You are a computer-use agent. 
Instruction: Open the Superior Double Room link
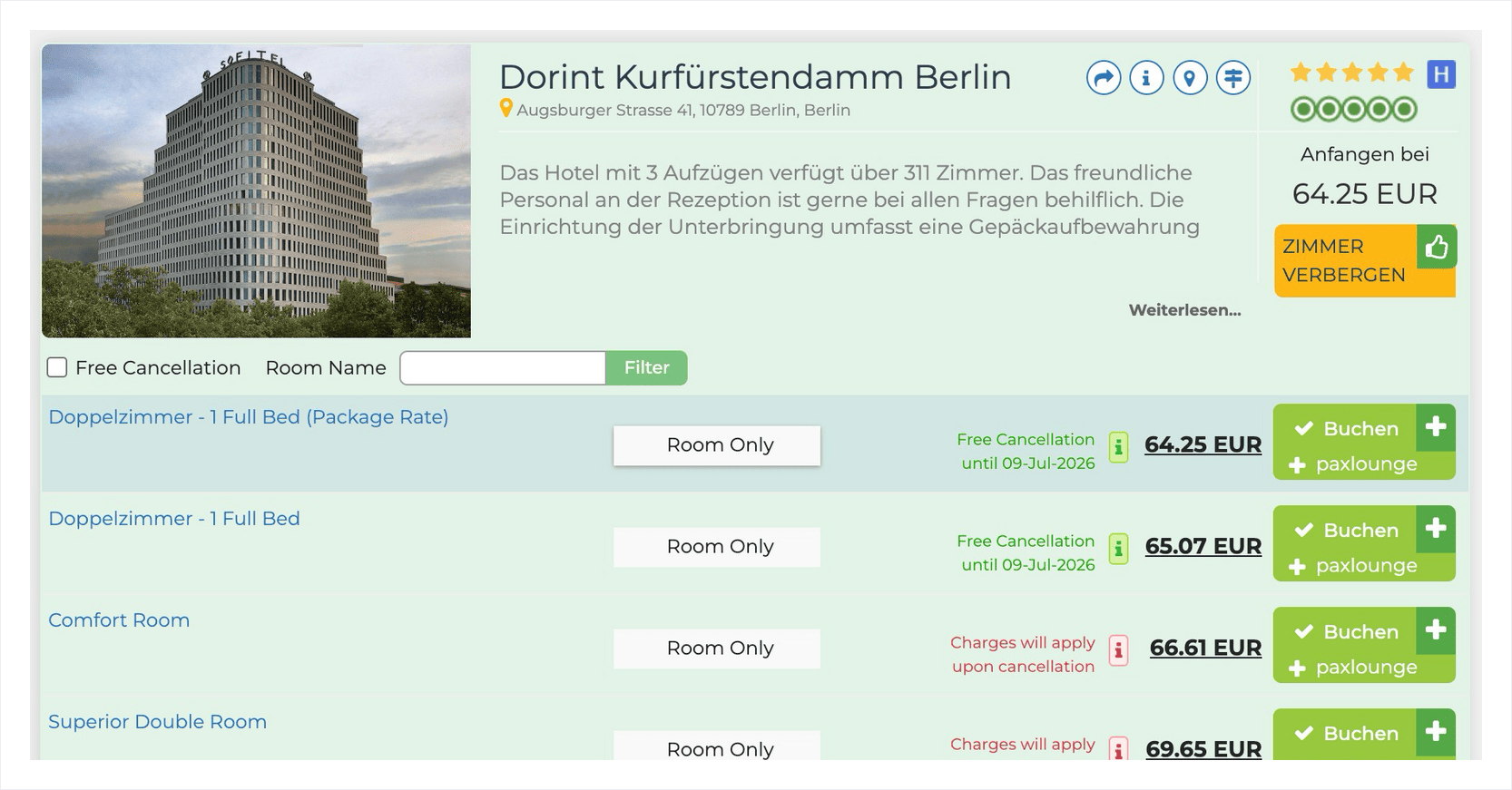click(158, 722)
